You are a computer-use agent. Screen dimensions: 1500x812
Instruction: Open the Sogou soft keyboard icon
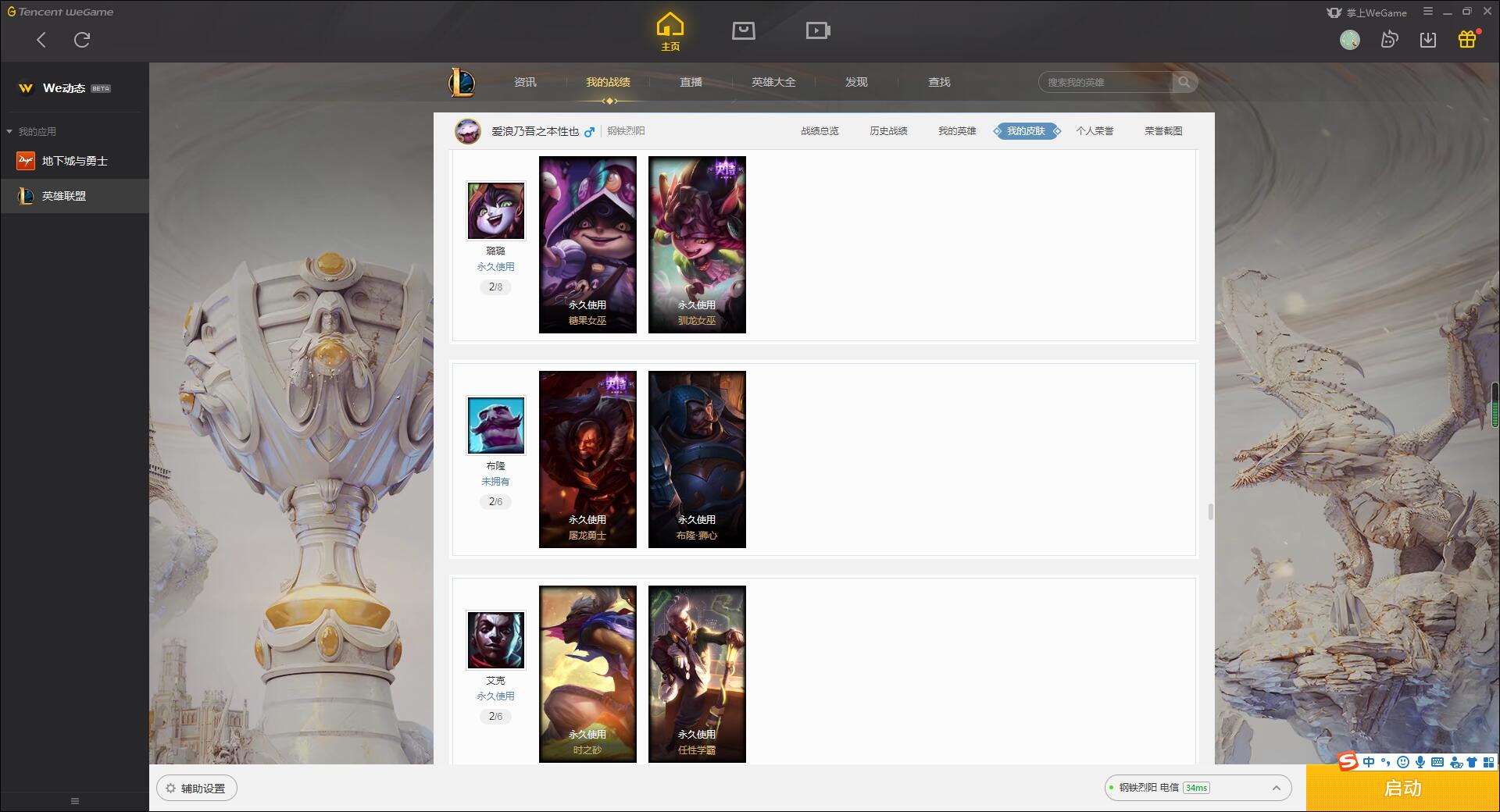coord(1437,762)
